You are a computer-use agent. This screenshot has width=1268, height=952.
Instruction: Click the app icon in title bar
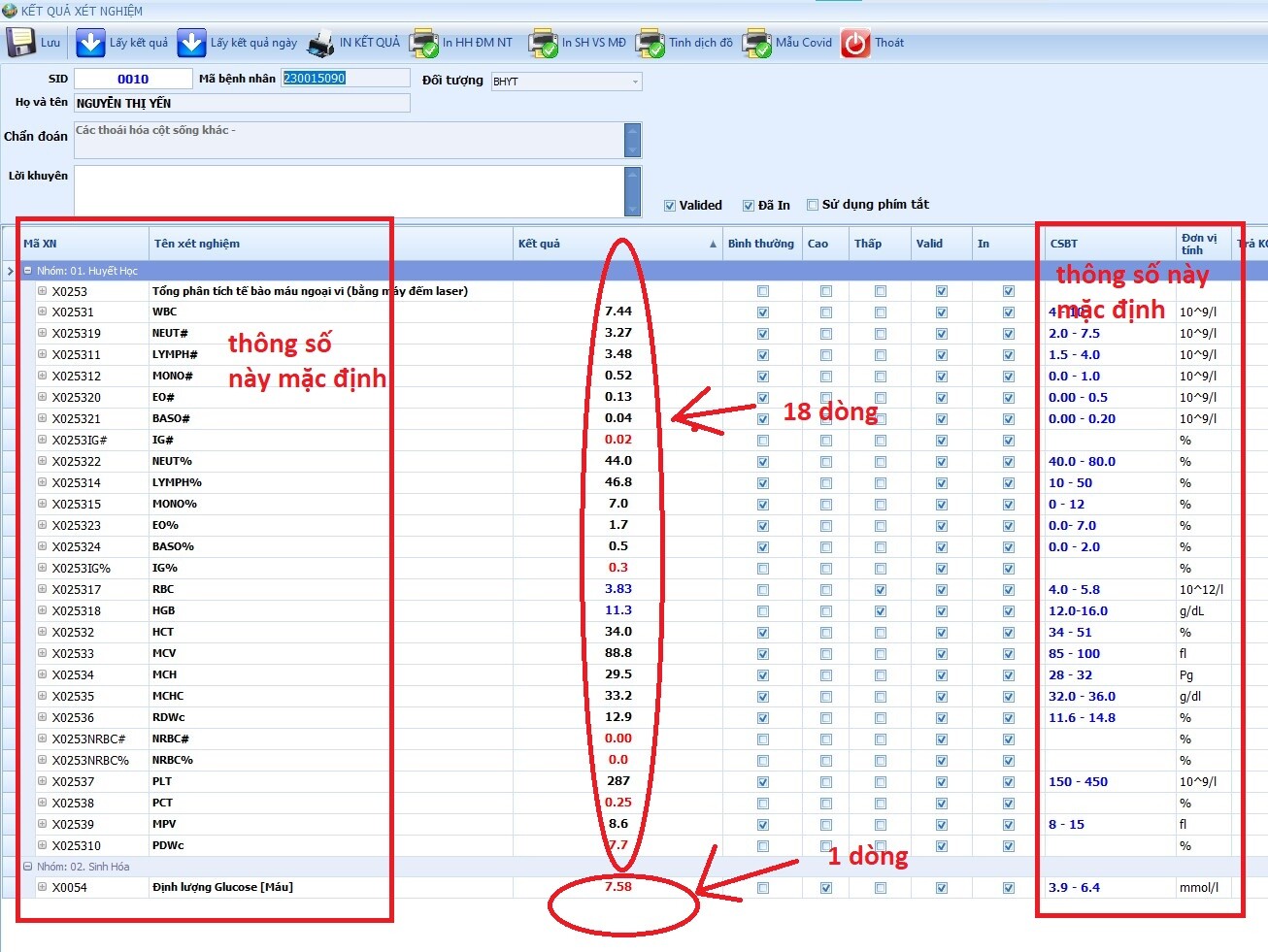tap(10, 11)
